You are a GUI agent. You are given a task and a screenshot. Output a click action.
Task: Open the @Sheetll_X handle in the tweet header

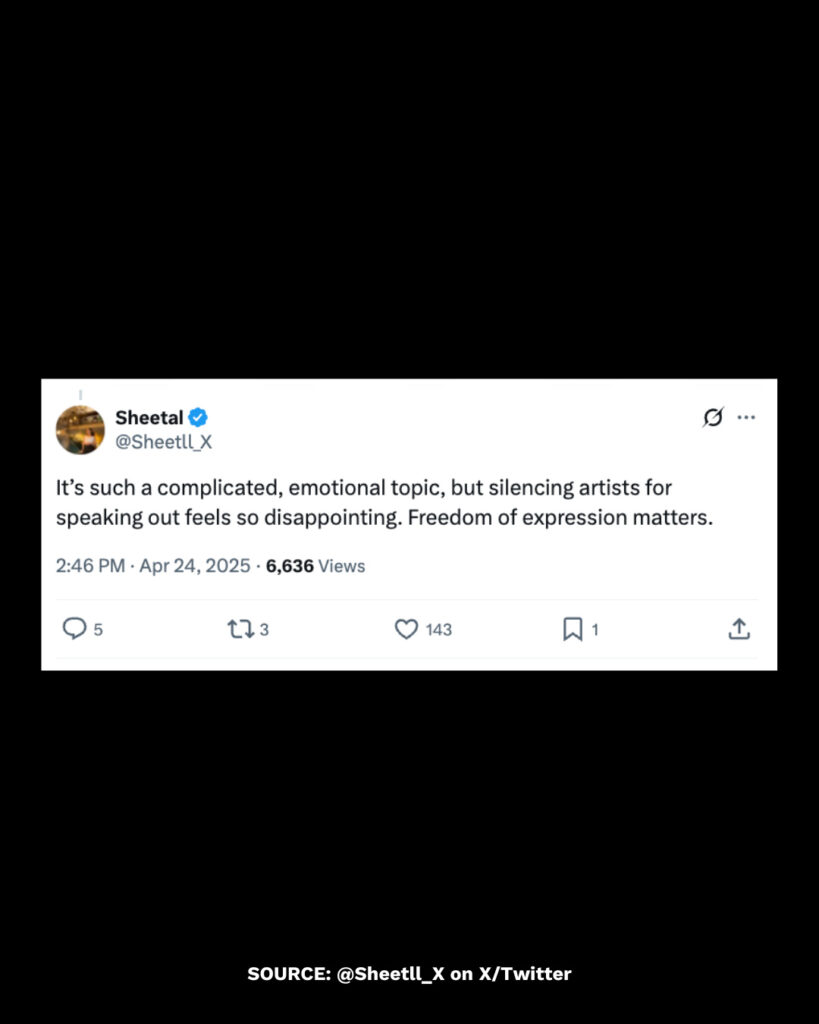(164, 442)
